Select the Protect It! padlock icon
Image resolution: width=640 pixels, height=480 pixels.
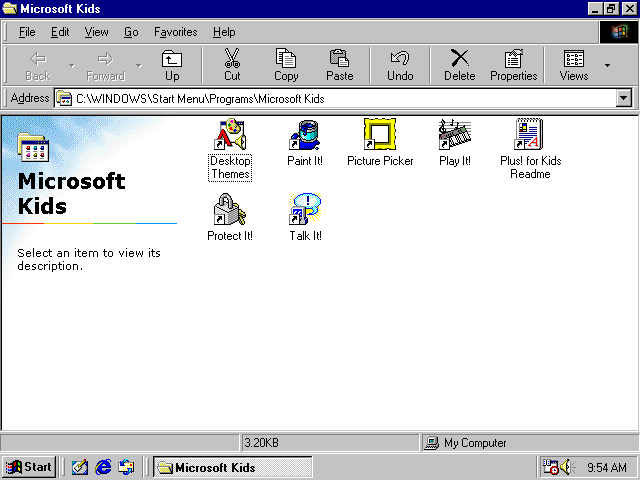click(230, 210)
